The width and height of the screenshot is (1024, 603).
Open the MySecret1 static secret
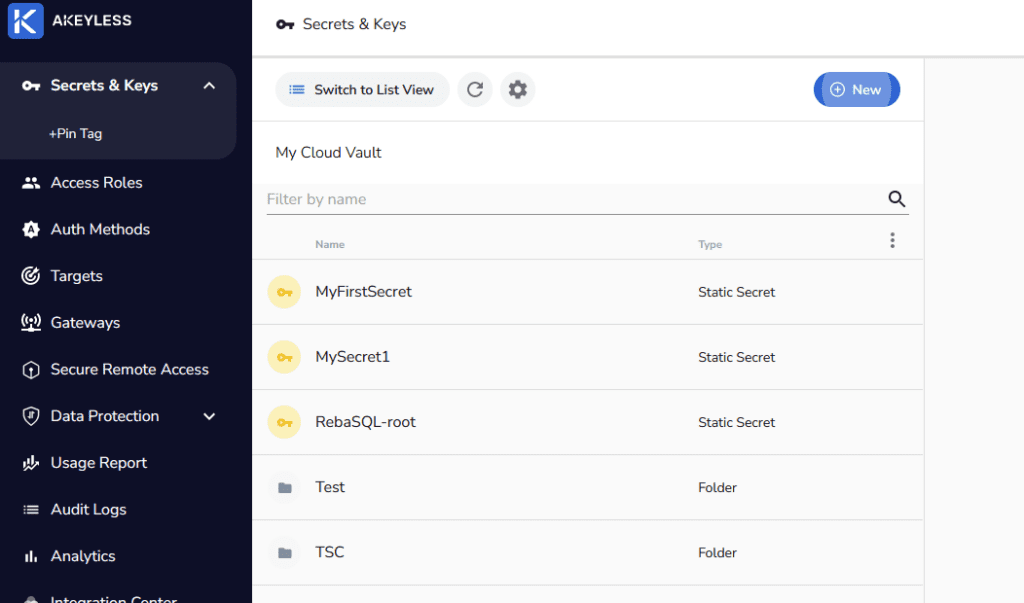click(352, 357)
